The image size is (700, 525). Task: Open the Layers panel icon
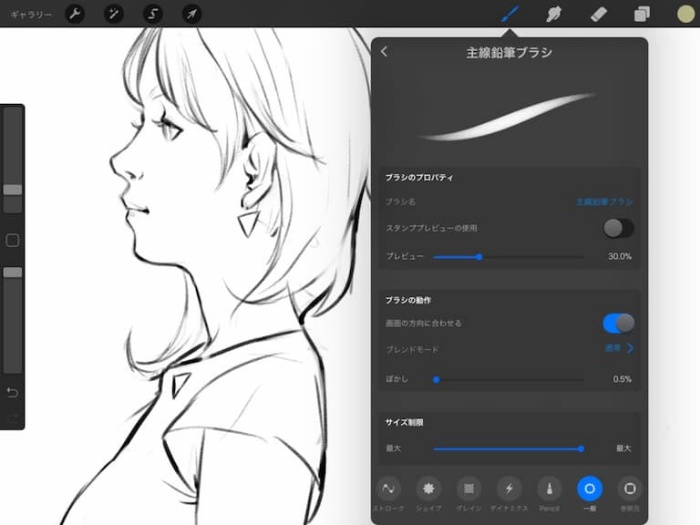pyautogui.click(x=642, y=14)
